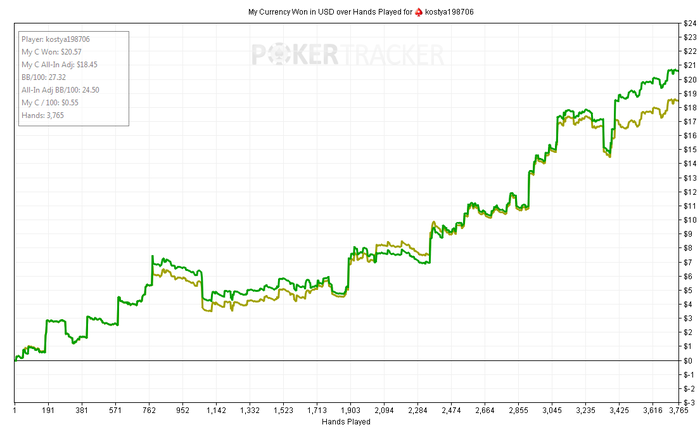Image resolution: width=700 pixels, height=427 pixels.
Task: Click the $5 y-axis tick label
Action: click(x=688, y=290)
